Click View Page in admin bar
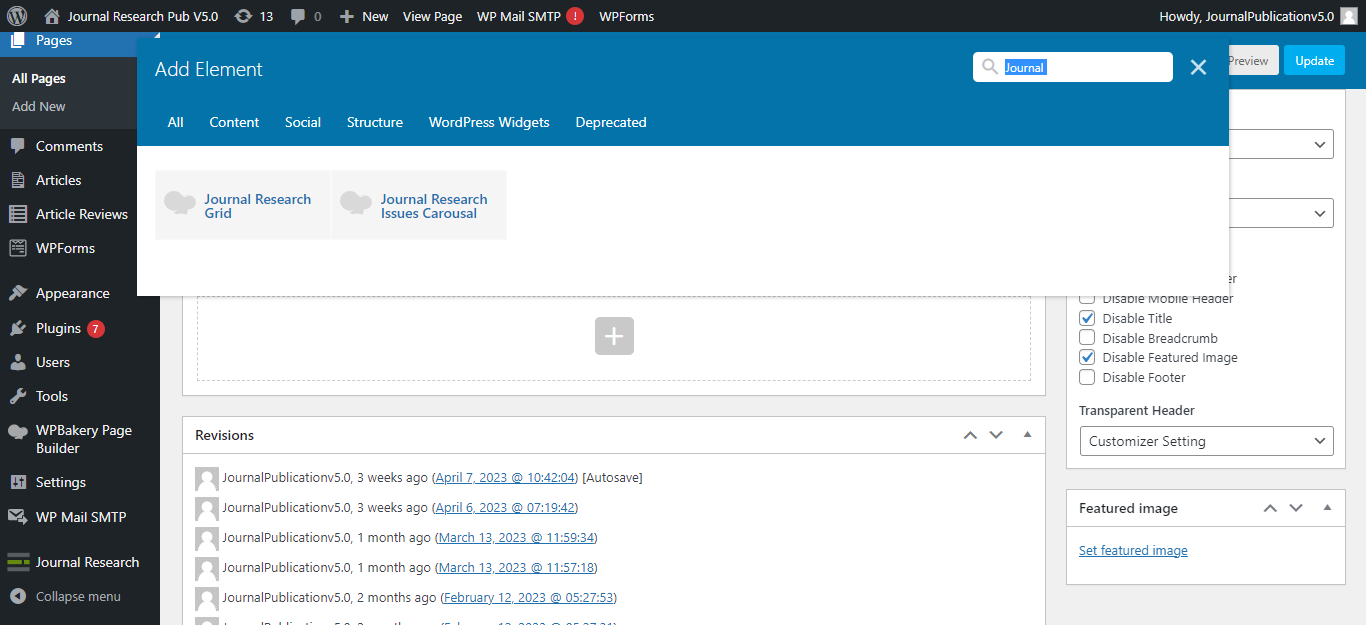 (432, 16)
